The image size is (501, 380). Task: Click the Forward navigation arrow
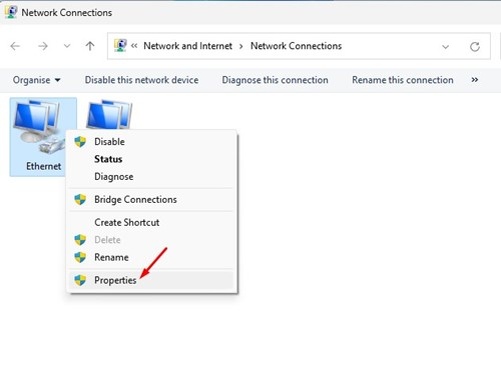pyautogui.click(x=43, y=46)
